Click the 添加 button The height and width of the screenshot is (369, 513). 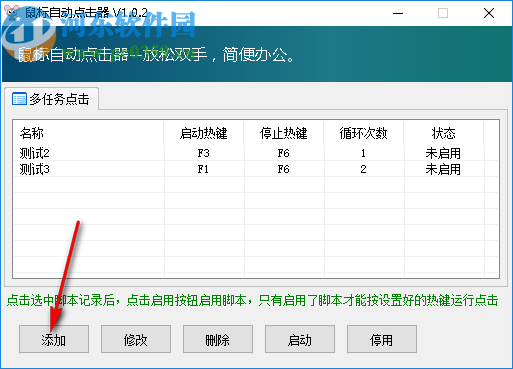(x=54, y=339)
